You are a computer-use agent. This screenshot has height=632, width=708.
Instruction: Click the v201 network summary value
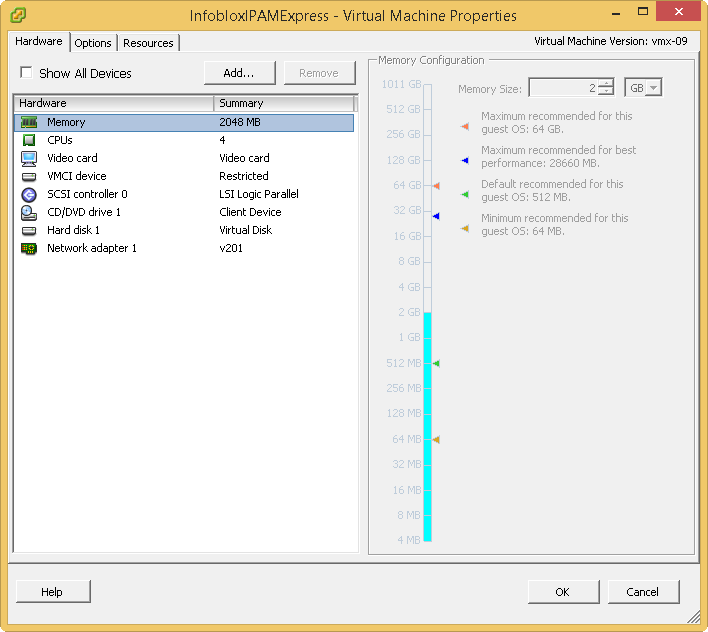(231, 249)
